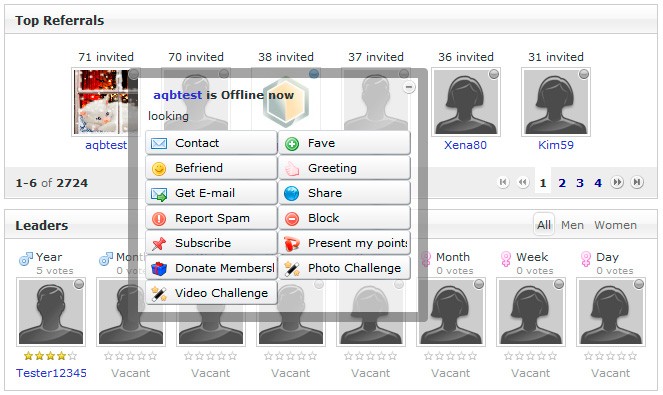The height and width of the screenshot is (395, 663).
Task: Click the smiley Befriend icon
Action: (x=159, y=169)
